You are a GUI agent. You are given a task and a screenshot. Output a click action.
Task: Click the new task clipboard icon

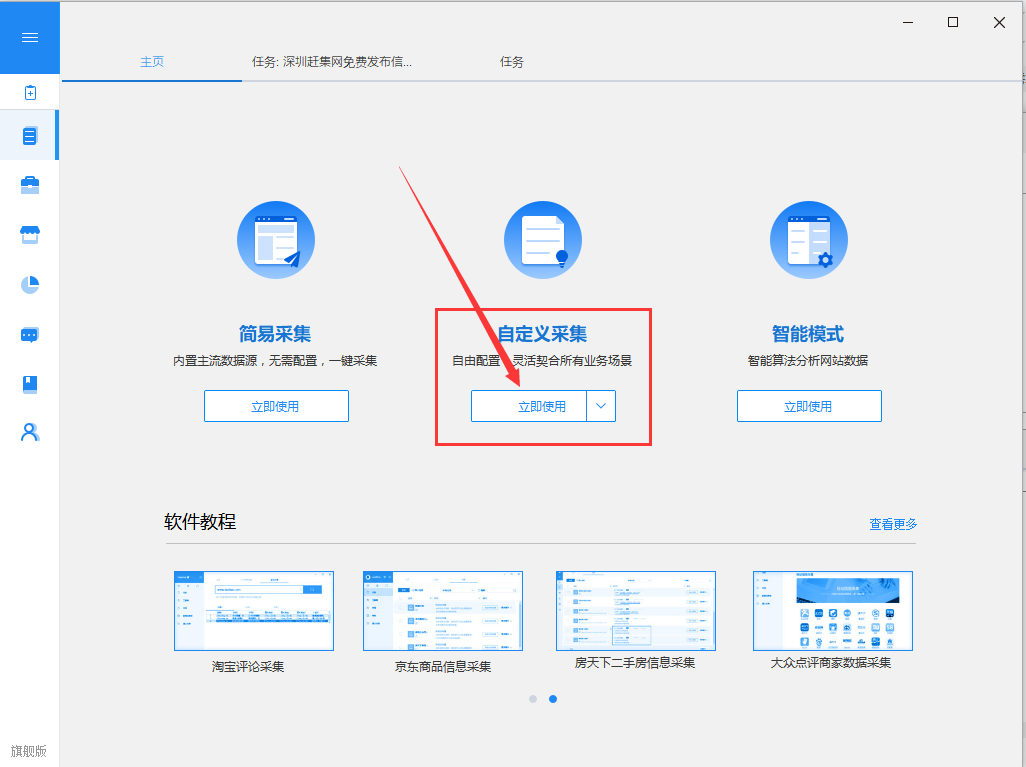coord(30,92)
